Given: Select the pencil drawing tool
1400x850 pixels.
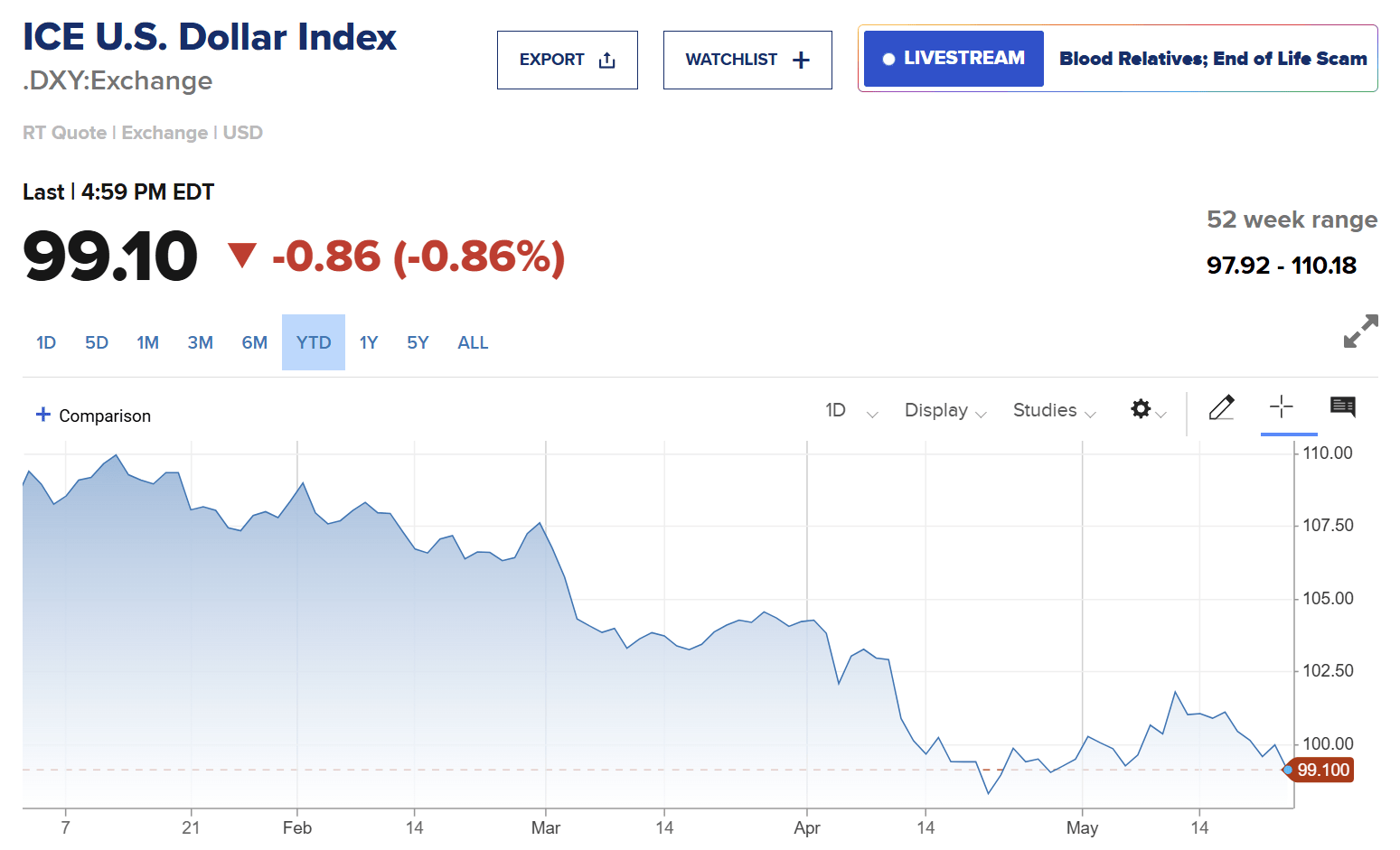Looking at the screenshot, I should click(1221, 408).
